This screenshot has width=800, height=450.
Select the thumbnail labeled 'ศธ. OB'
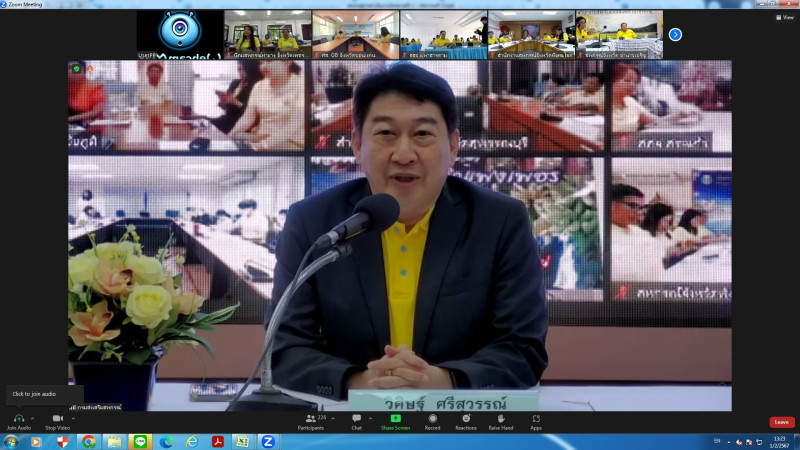coord(356,34)
